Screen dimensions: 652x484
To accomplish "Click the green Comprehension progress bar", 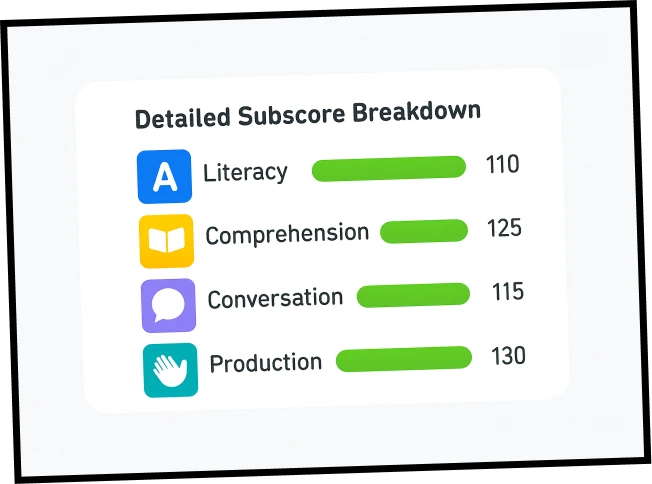I will [x=424, y=231].
